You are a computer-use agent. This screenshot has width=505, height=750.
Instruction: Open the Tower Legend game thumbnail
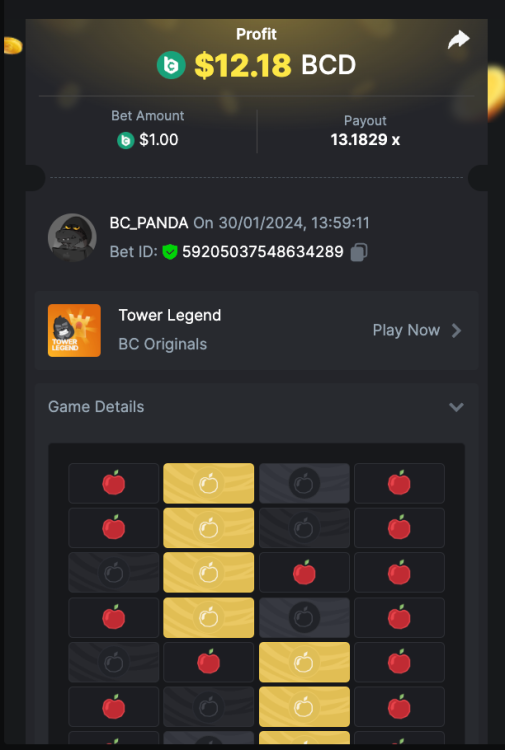[x=74, y=331]
